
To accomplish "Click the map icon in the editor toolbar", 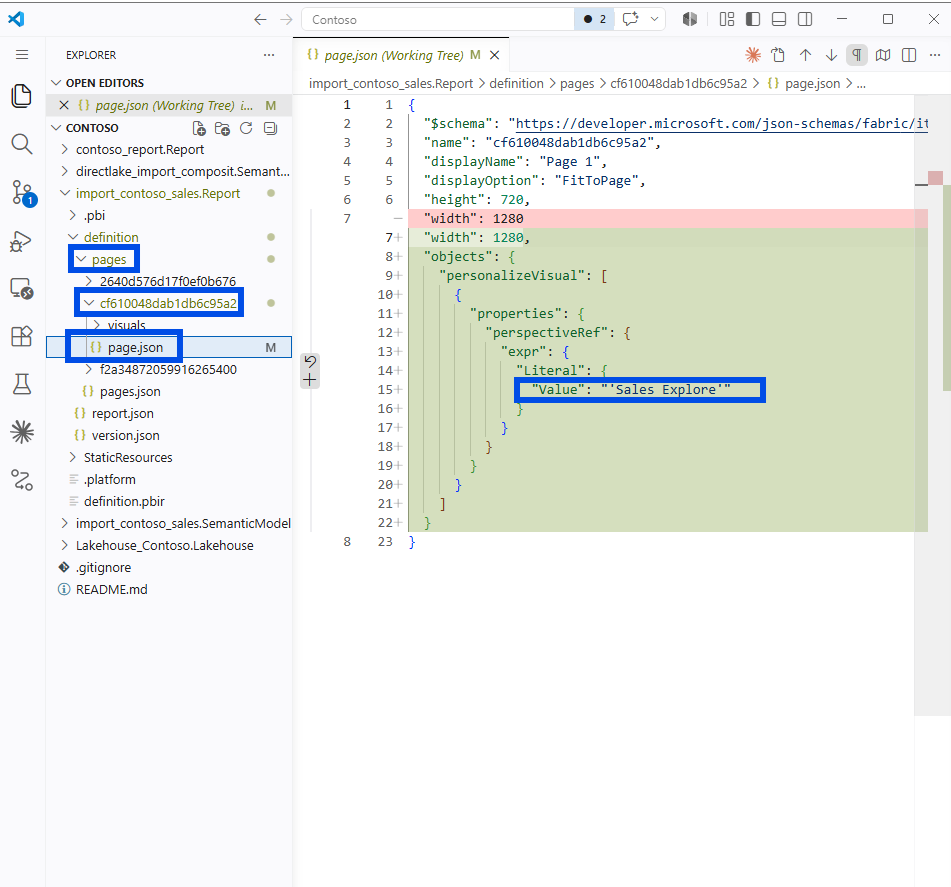I will (883, 55).
